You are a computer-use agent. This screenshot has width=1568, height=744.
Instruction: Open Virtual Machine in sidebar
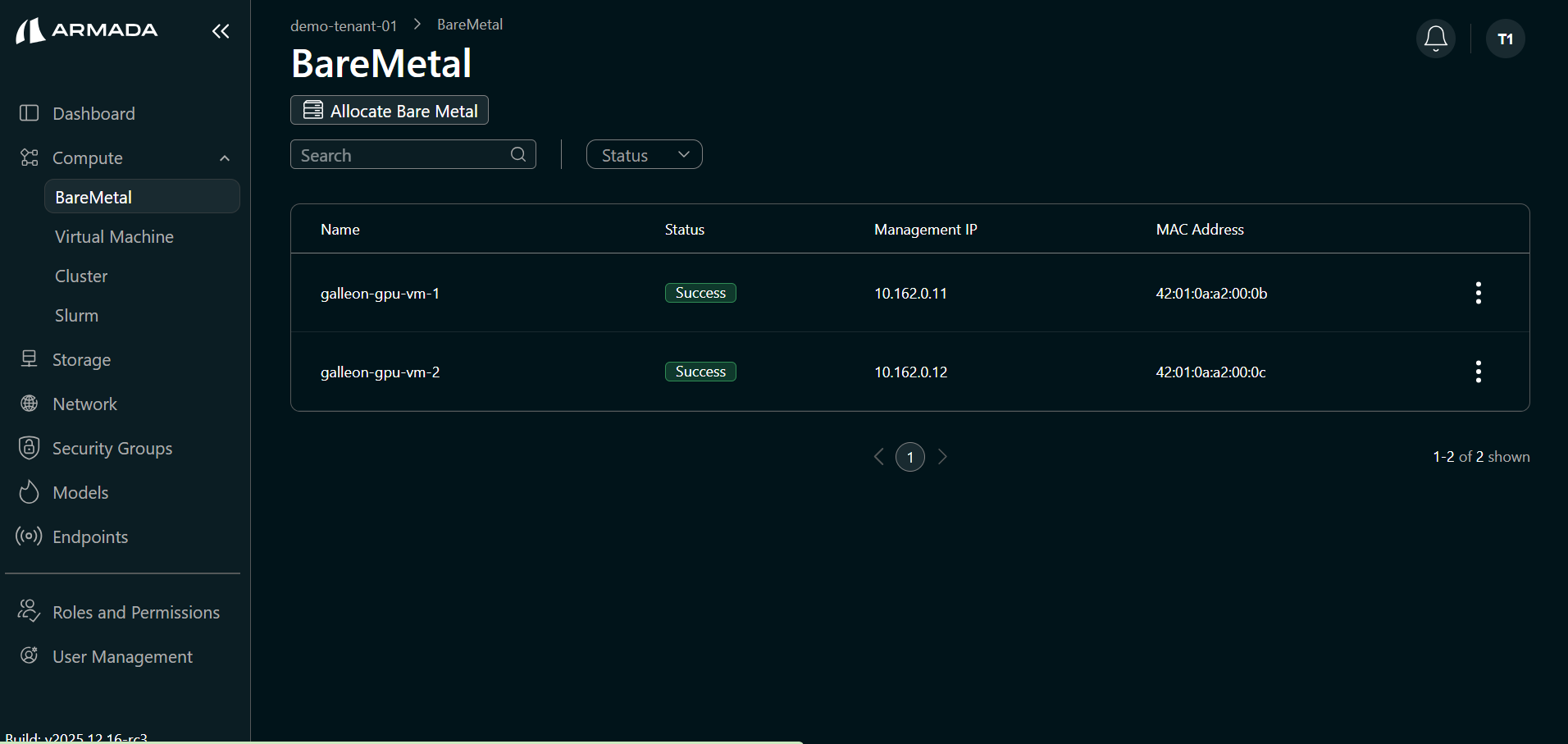point(114,237)
